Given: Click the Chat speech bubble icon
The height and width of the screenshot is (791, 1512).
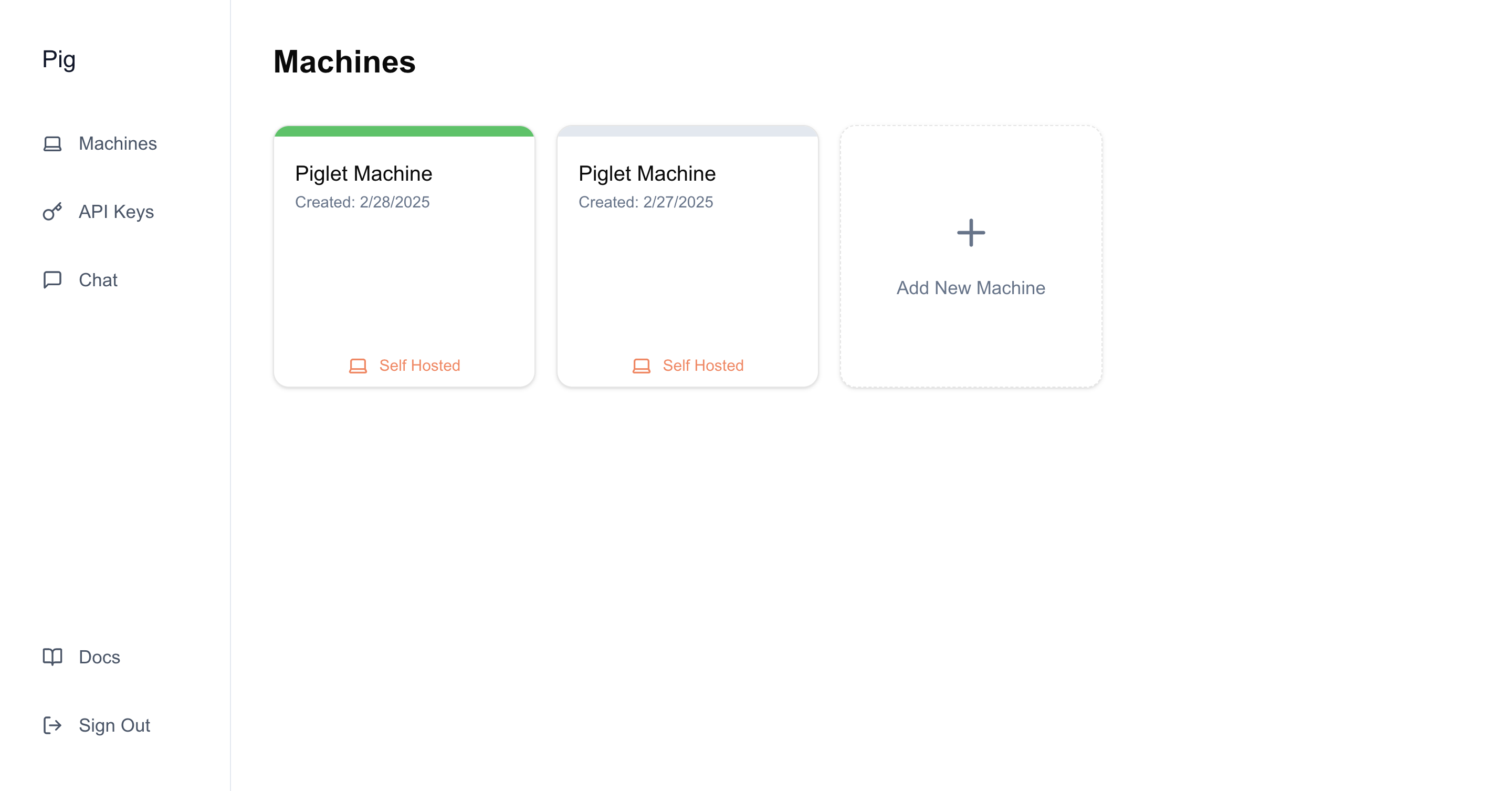Looking at the screenshot, I should pos(52,279).
